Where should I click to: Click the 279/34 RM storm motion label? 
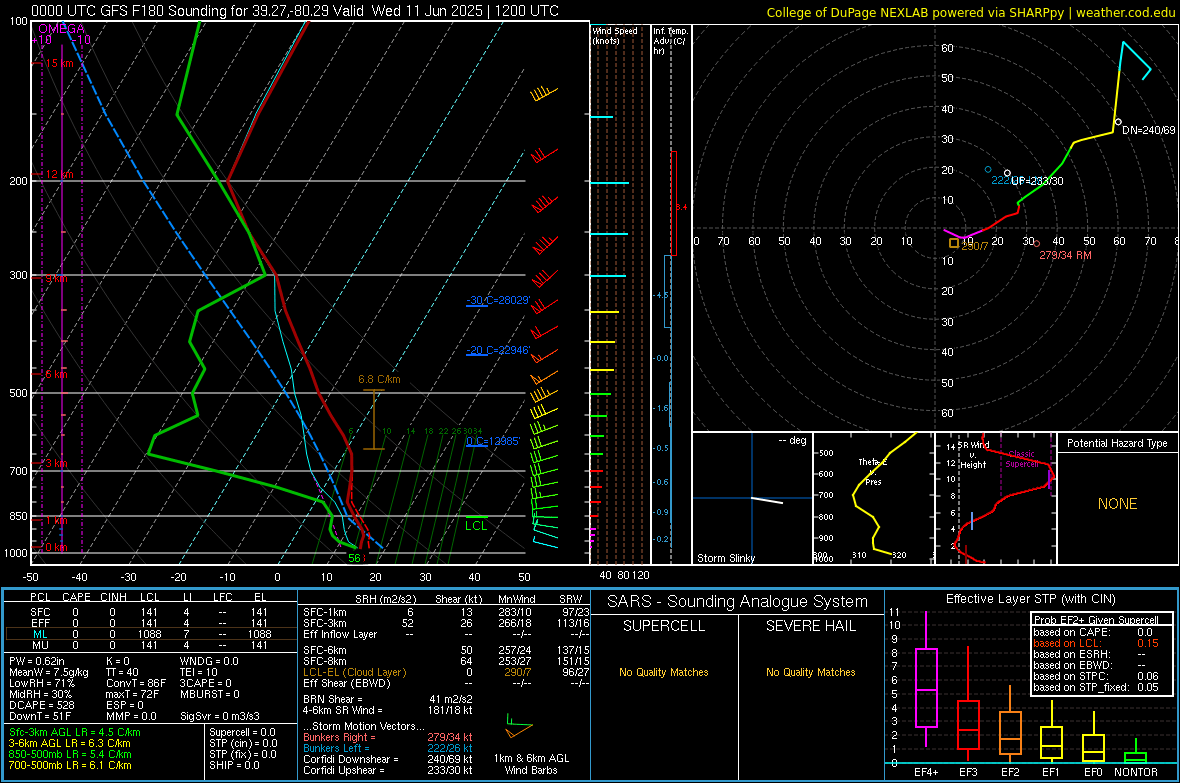1066,255
